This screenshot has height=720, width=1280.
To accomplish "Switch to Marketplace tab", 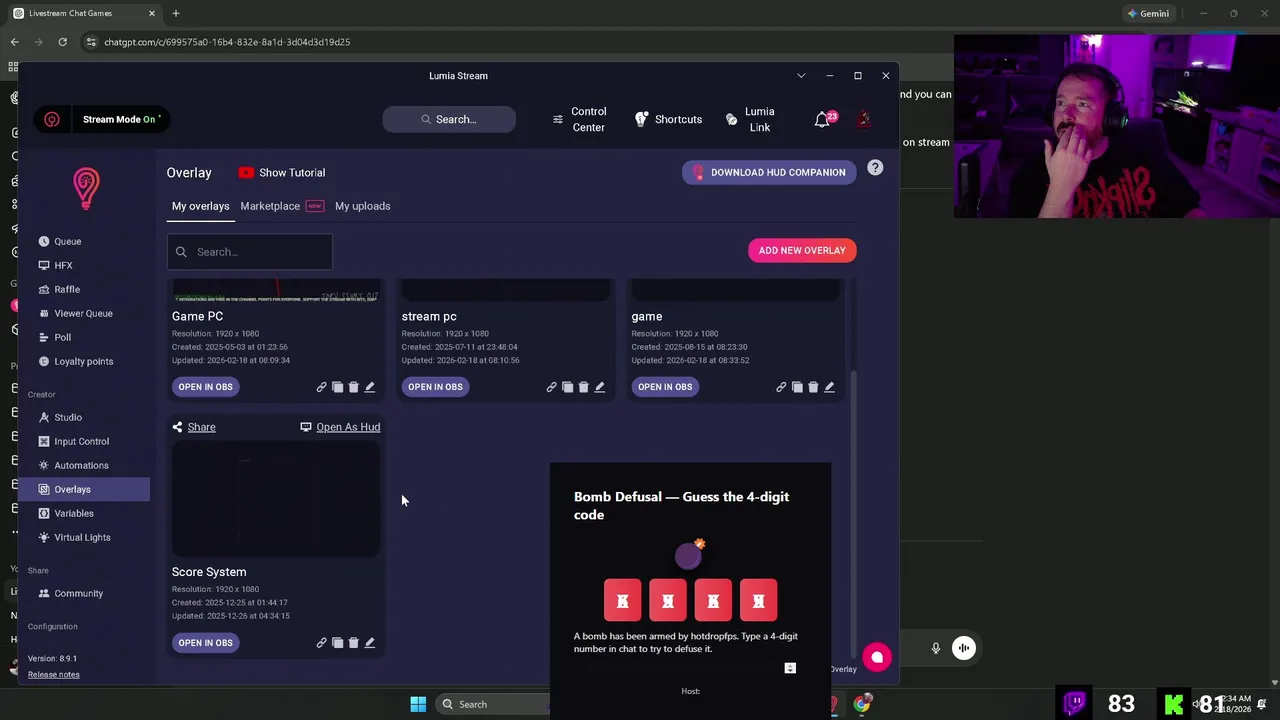I will (x=281, y=206).
